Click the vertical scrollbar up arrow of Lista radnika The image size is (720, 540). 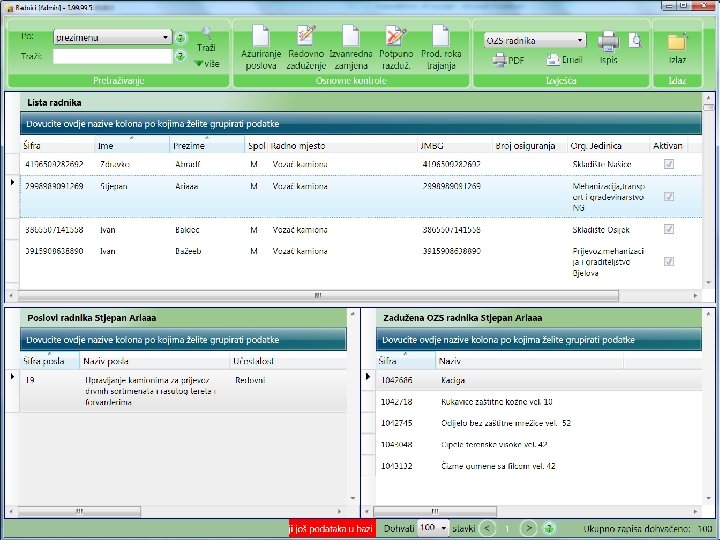tap(708, 97)
